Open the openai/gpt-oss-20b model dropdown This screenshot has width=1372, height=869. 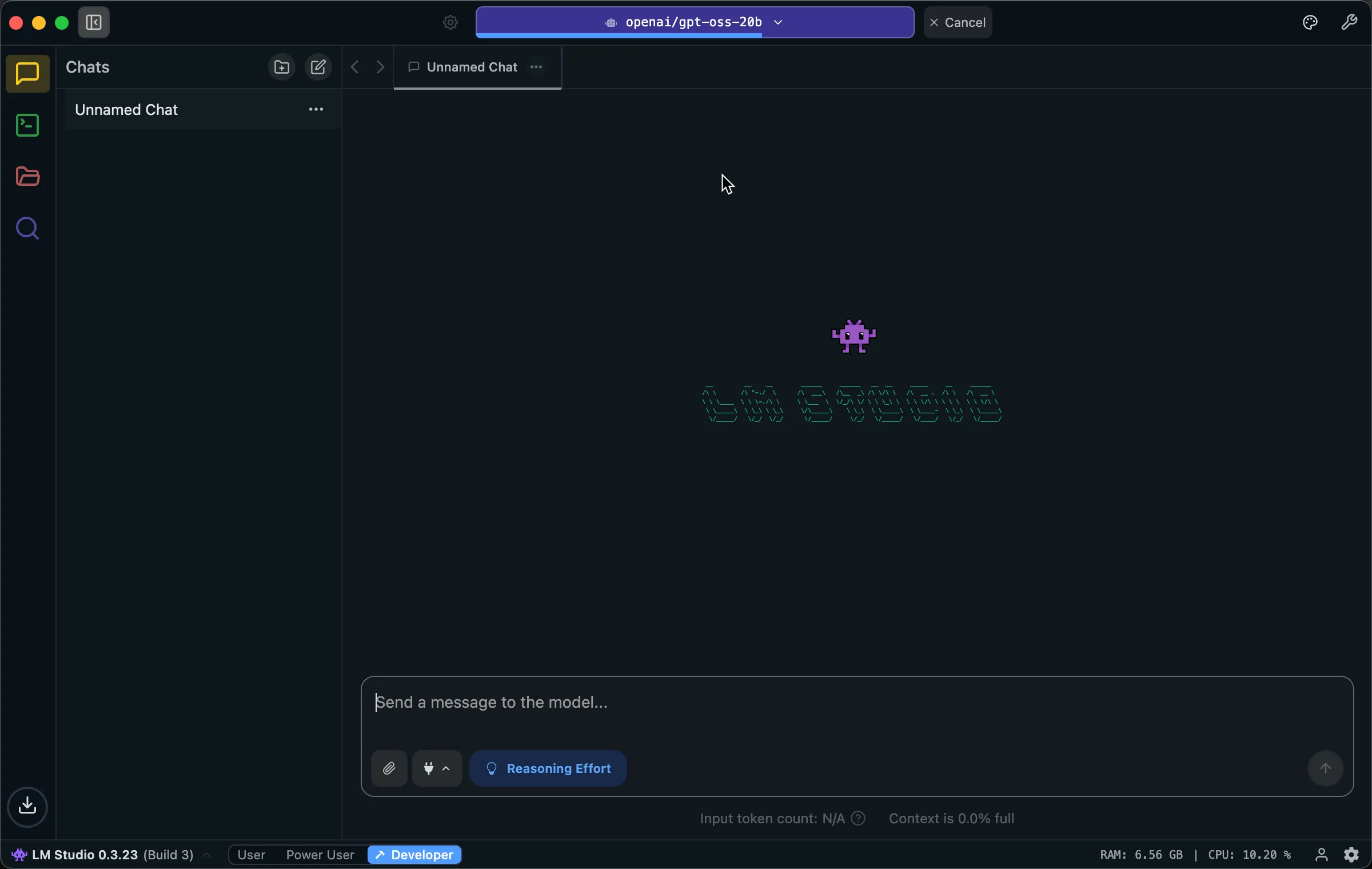(695, 22)
